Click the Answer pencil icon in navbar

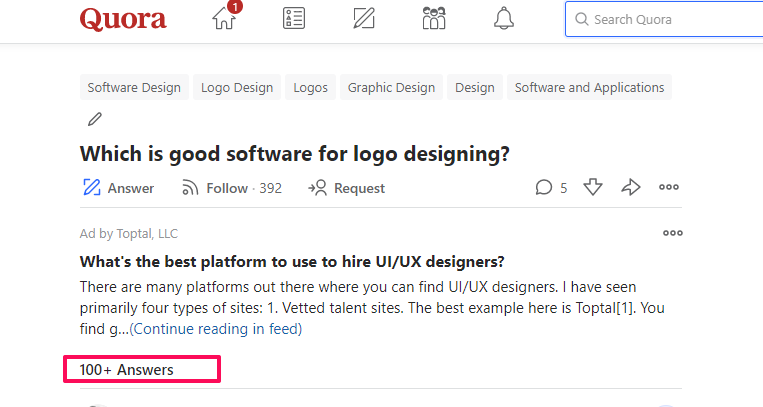pos(364,19)
